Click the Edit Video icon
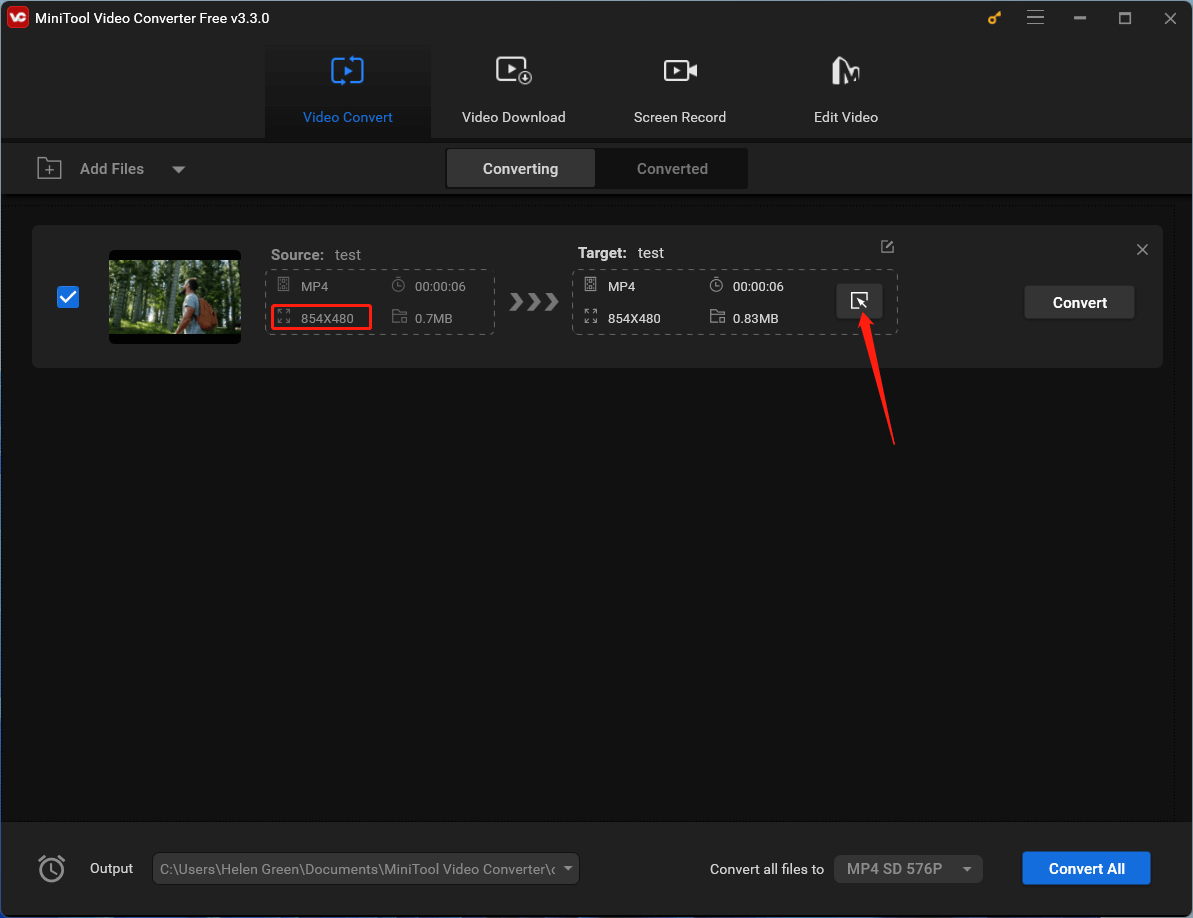 [845, 71]
